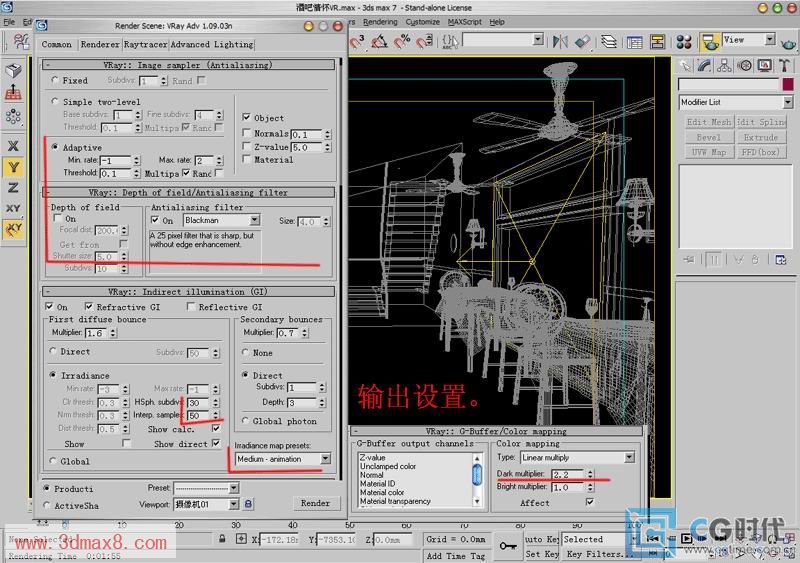Click the Edit Mesh modifier button

(709, 122)
